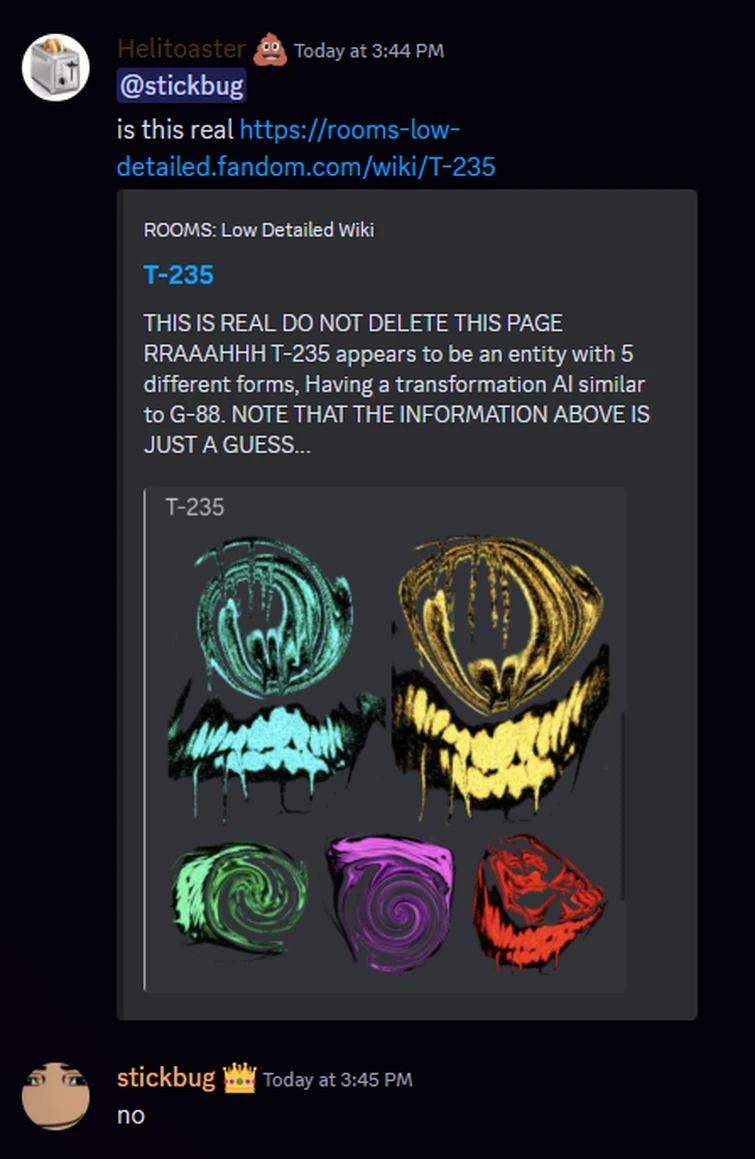Click the yellow T-235 face form
Viewport: 755px width, 1159px height.
tap(503, 676)
